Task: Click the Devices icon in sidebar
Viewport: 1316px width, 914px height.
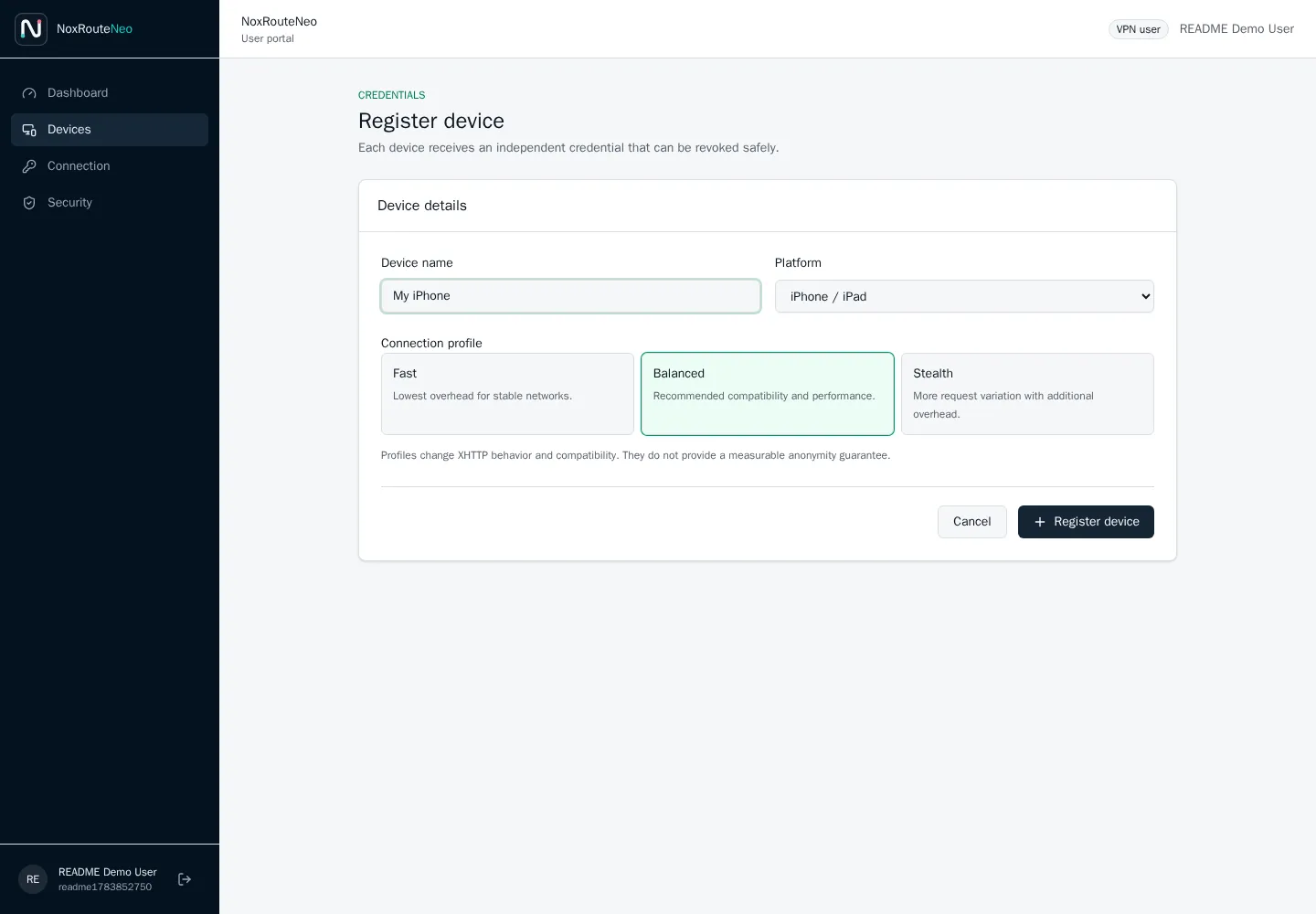Action: (x=29, y=130)
